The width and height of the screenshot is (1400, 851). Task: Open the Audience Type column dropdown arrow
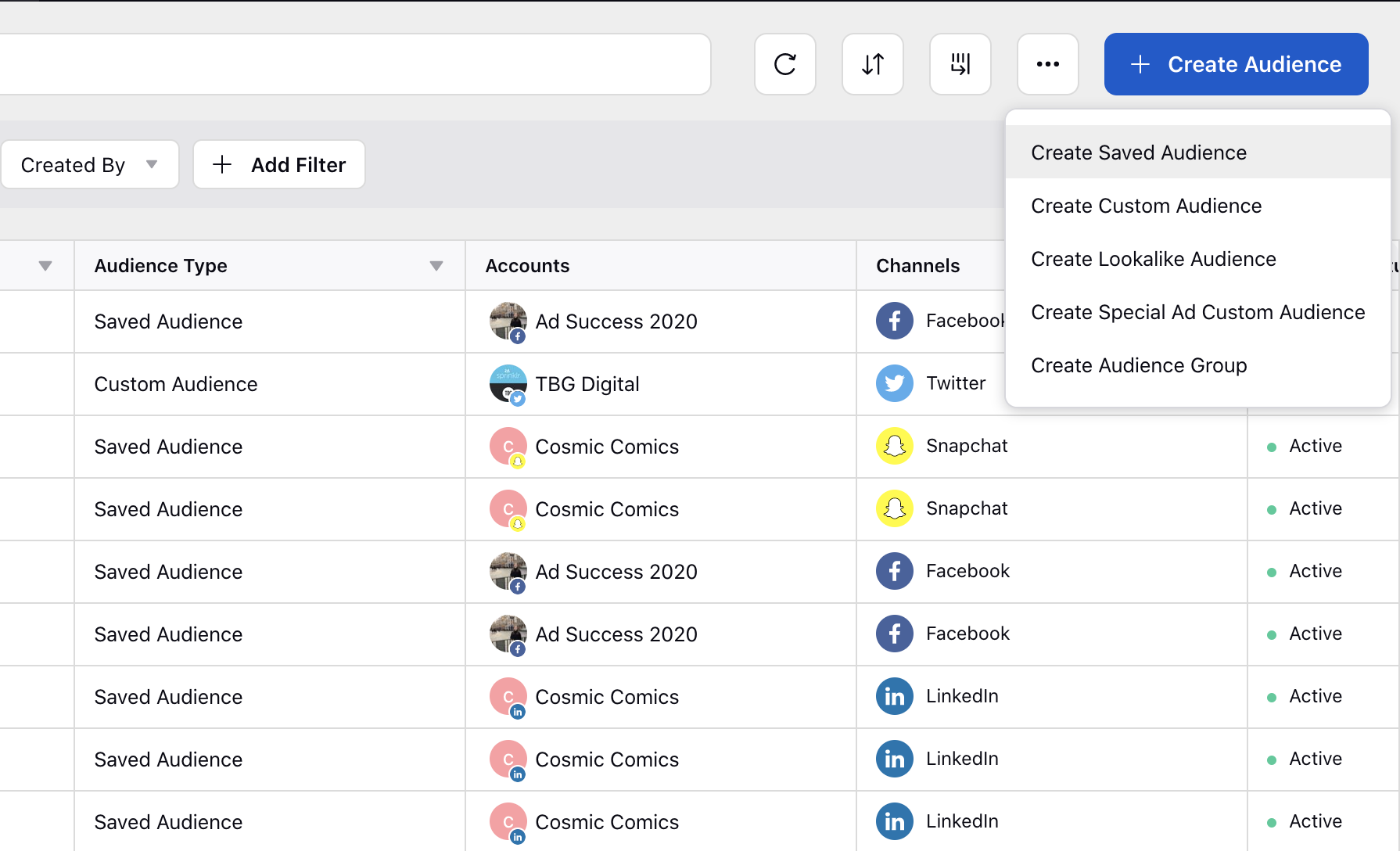tap(436, 266)
